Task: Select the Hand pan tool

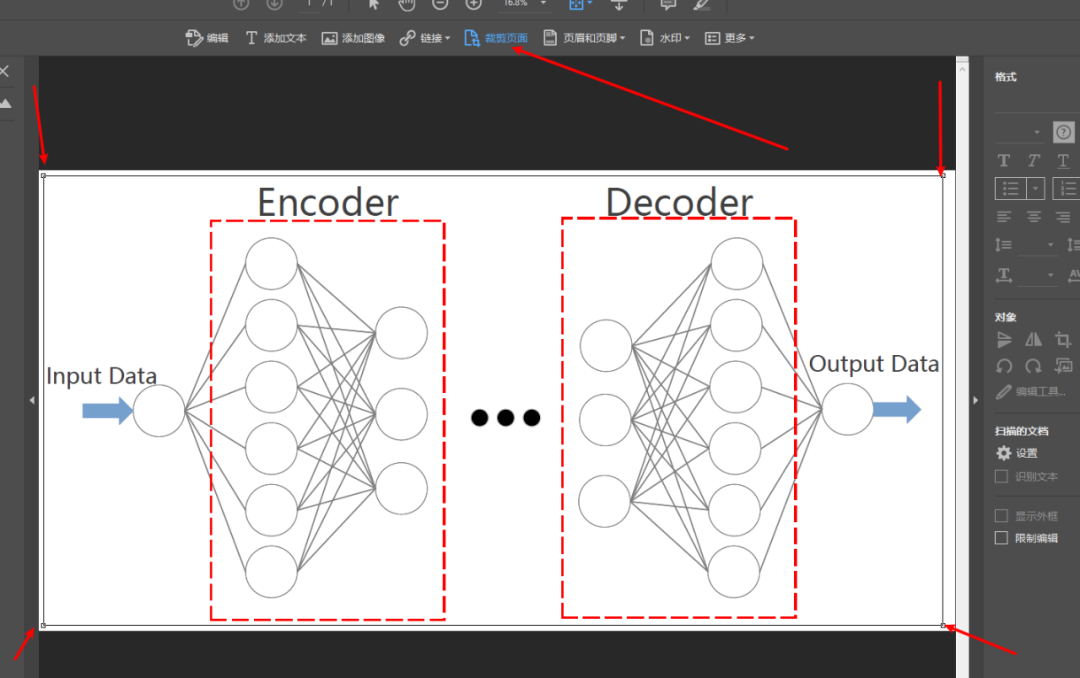Action: (x=406, y=4)
